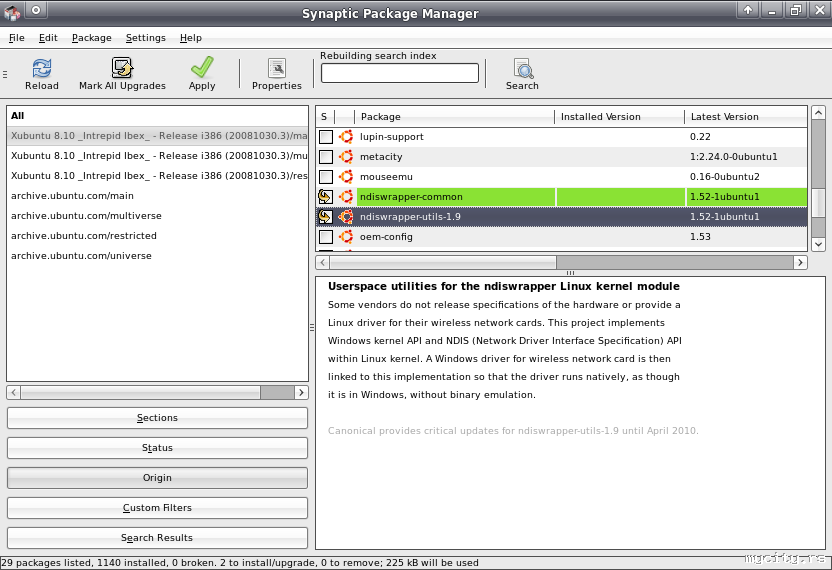Open the Edit menu
832x570 pixels.
[48, 38]
